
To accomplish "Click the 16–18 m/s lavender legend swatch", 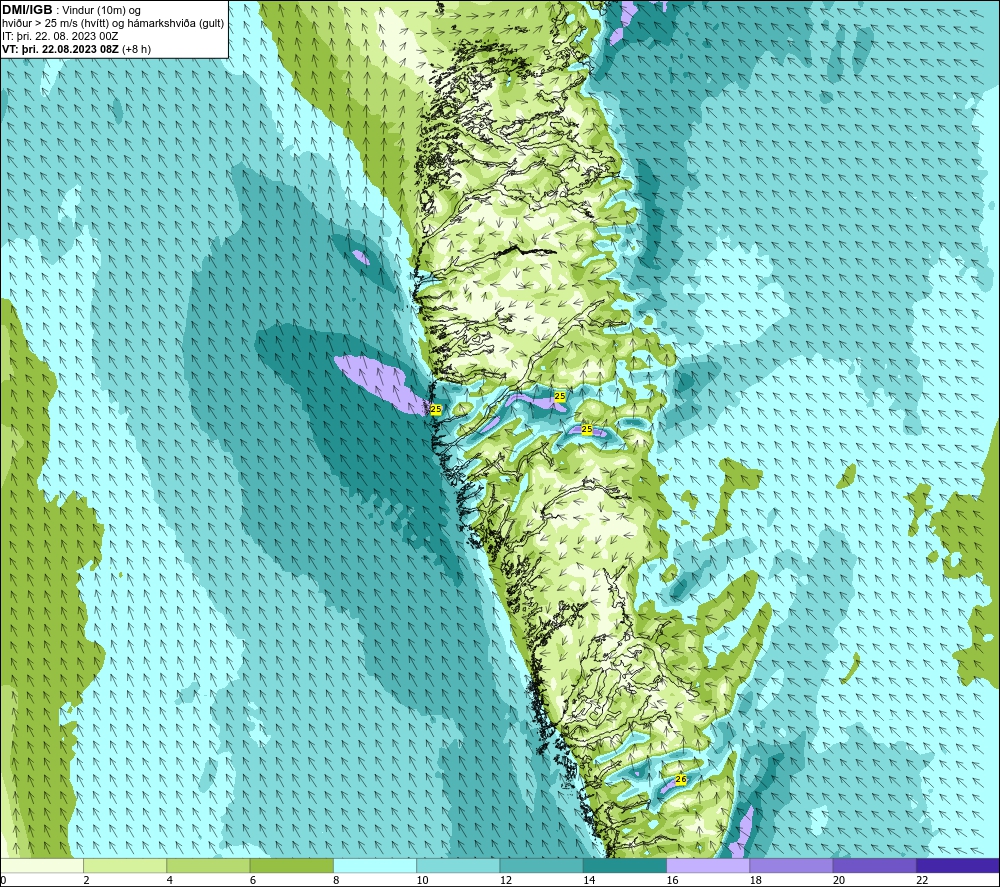I will tap(708, 865).
